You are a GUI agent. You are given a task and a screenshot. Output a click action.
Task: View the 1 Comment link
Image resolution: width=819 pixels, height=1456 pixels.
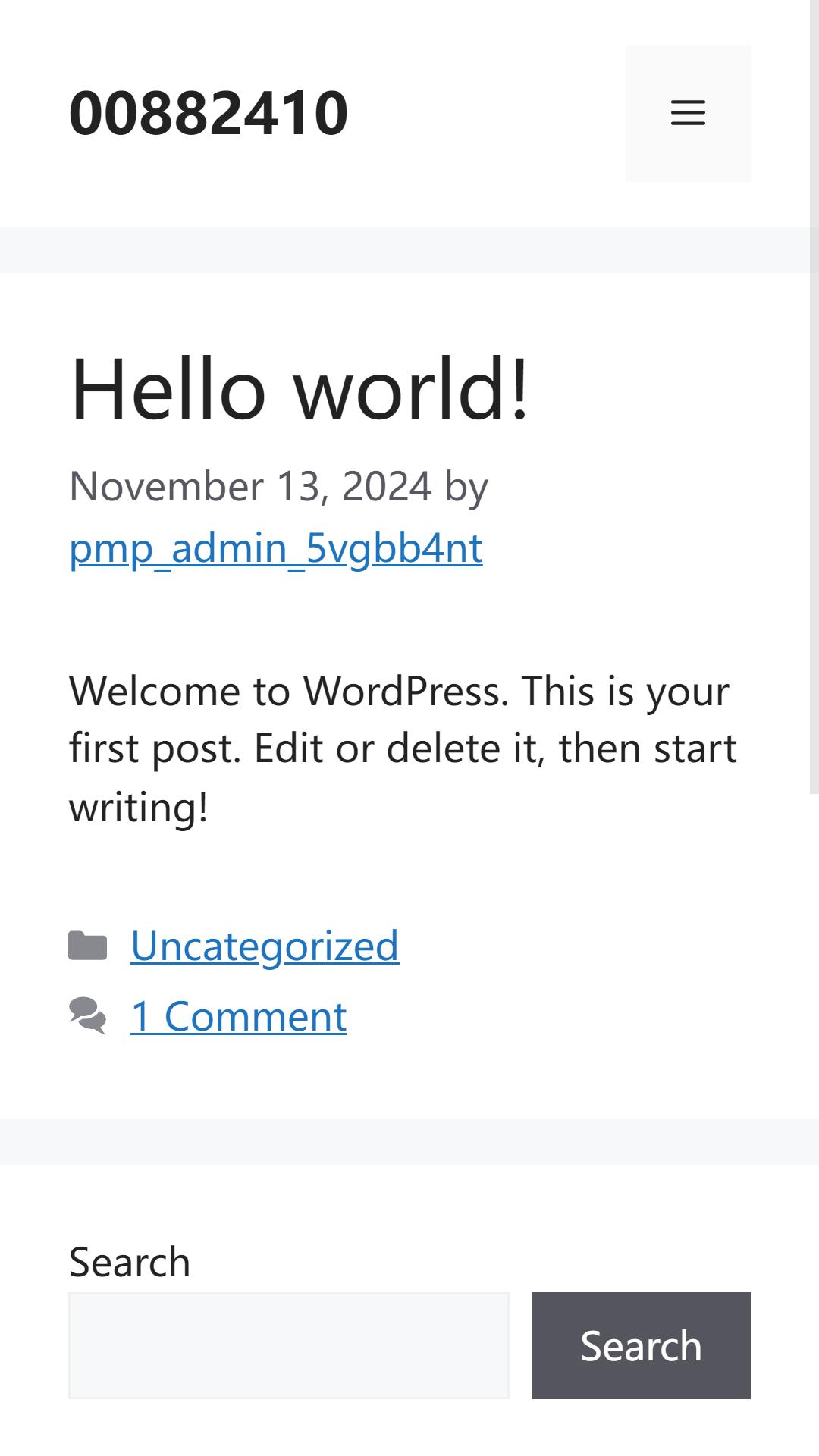point(239,1016)
